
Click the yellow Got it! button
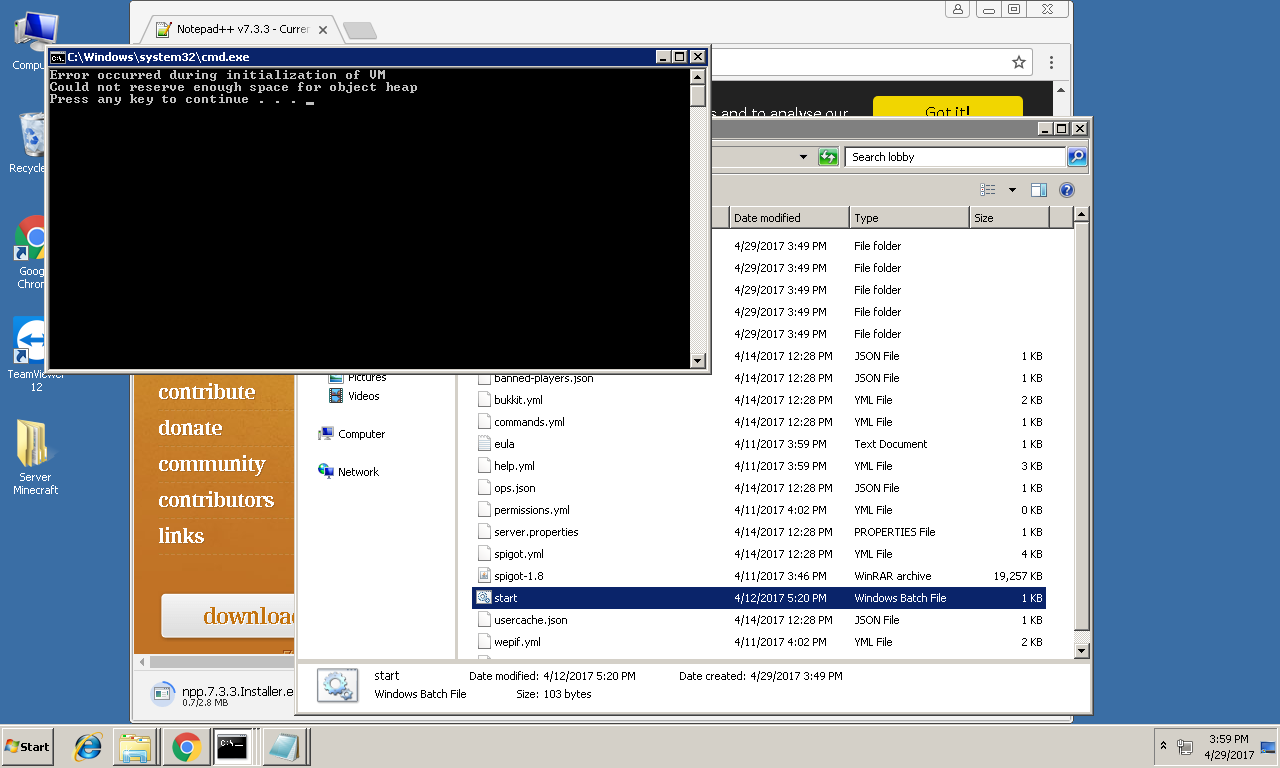pyautogui.click(x=947, y=111)
